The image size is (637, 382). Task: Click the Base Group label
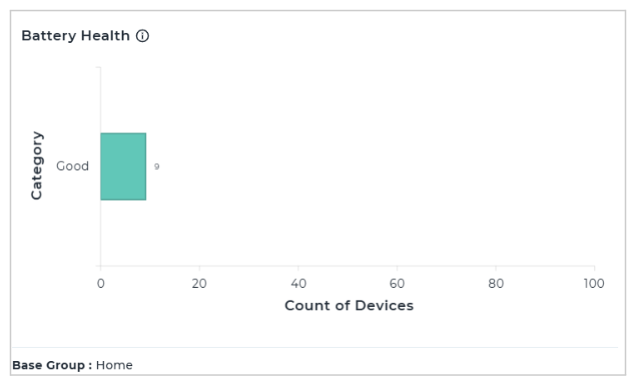coord(52,365)
